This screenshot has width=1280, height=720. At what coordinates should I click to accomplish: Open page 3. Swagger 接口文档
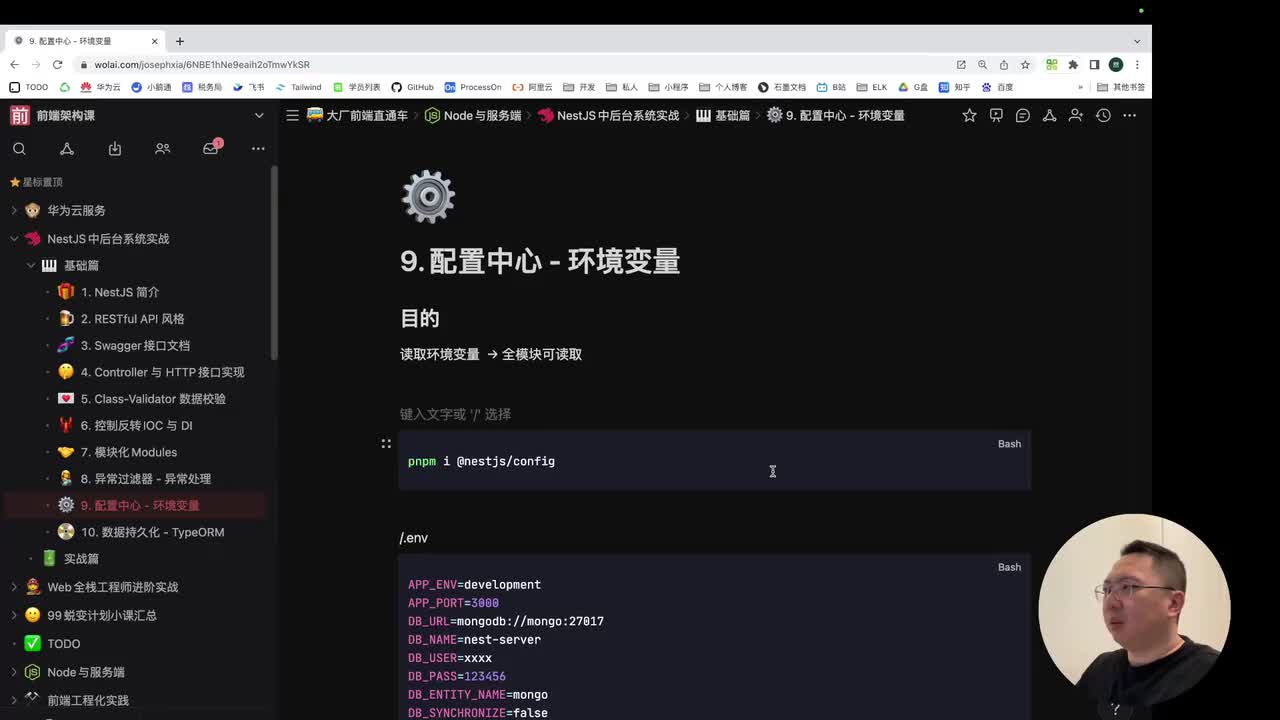(135, 345)
